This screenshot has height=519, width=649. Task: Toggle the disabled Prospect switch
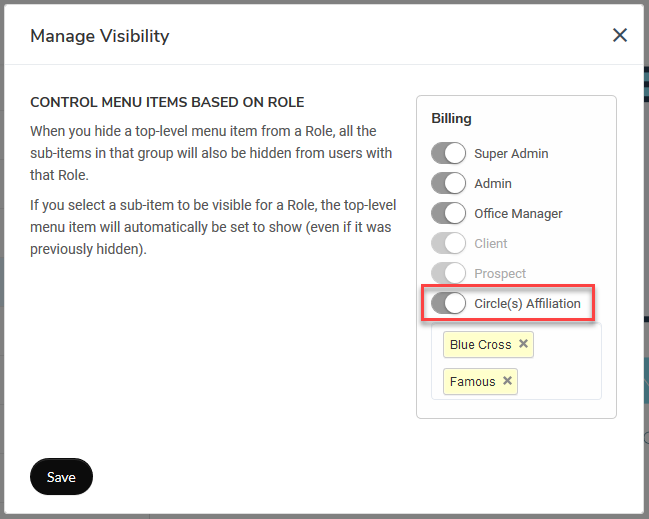tap(448, 273)
